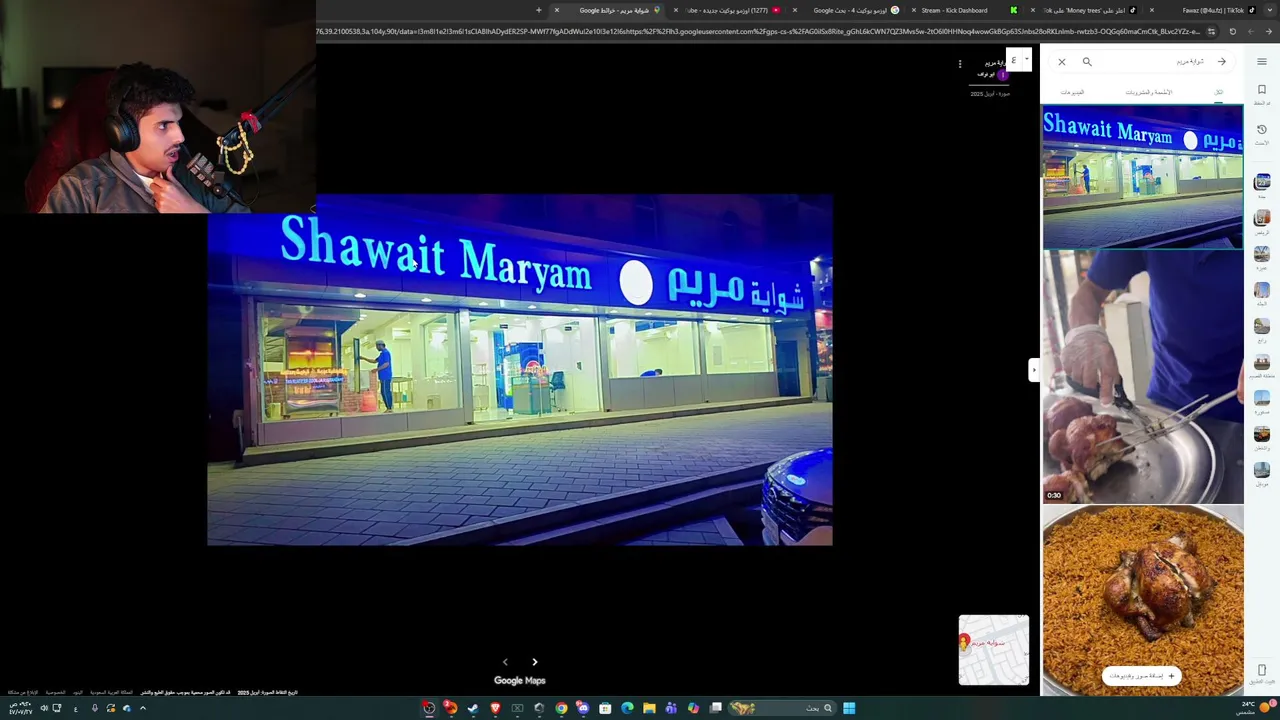The image size is (1280, 720).
Task: Open Microsoft Edge from the taskbar
Action: [627, 708]
